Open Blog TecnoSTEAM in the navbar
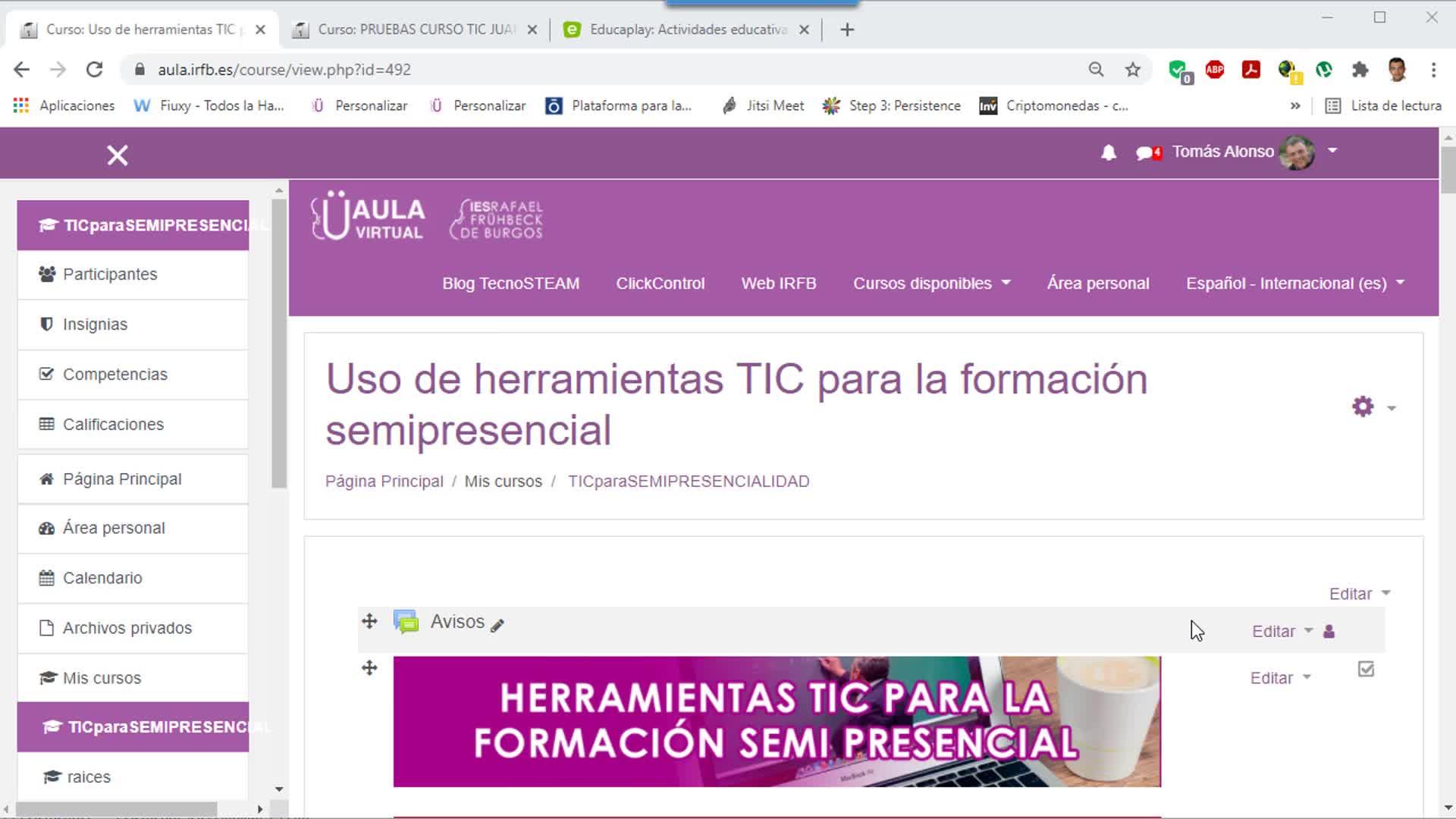 pyautogui.click(x=510, y=284)
